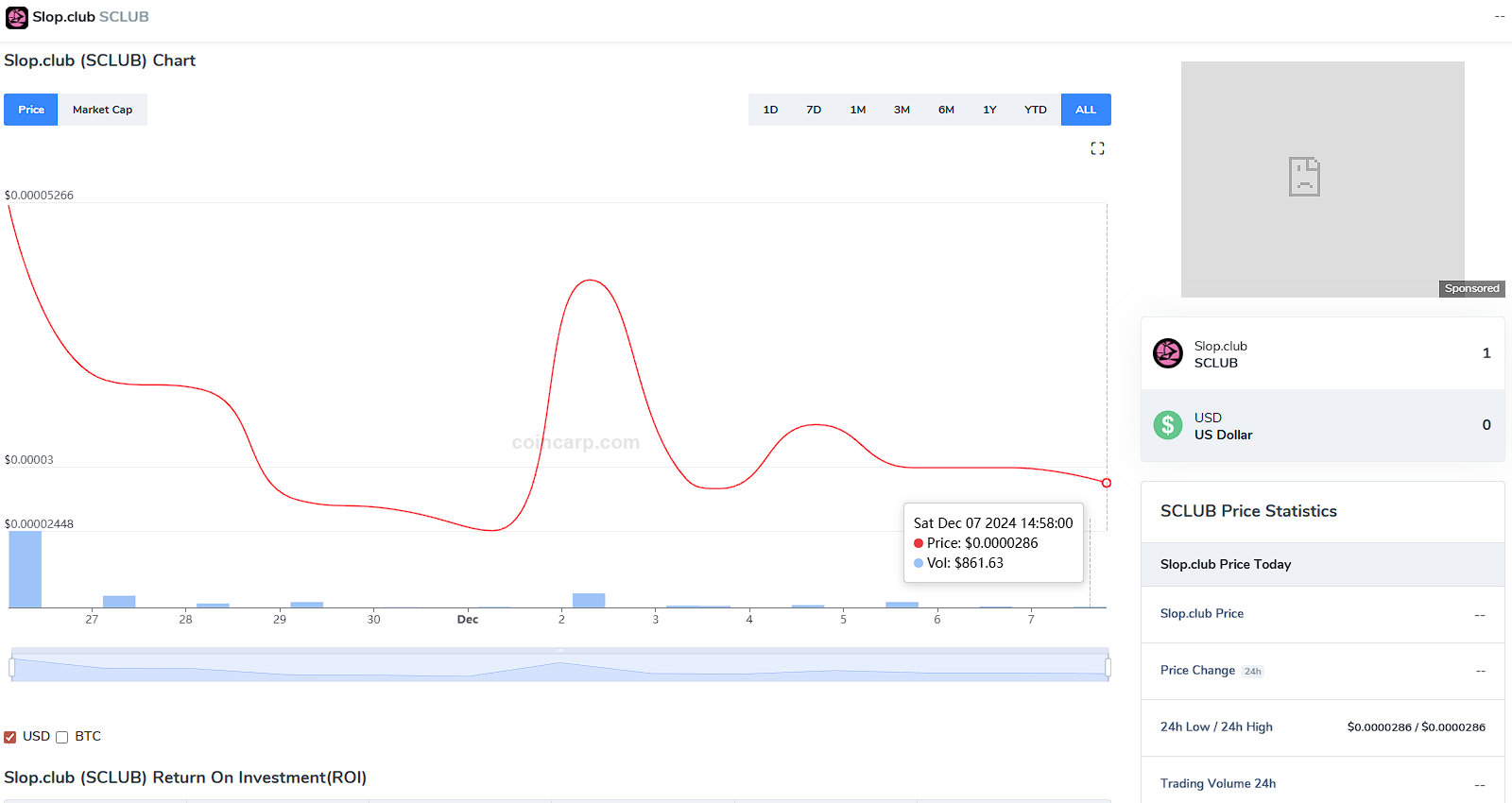Select the 6M time range
The width and height of the screenshot is (1512, 803).
[x=946, y=110]
